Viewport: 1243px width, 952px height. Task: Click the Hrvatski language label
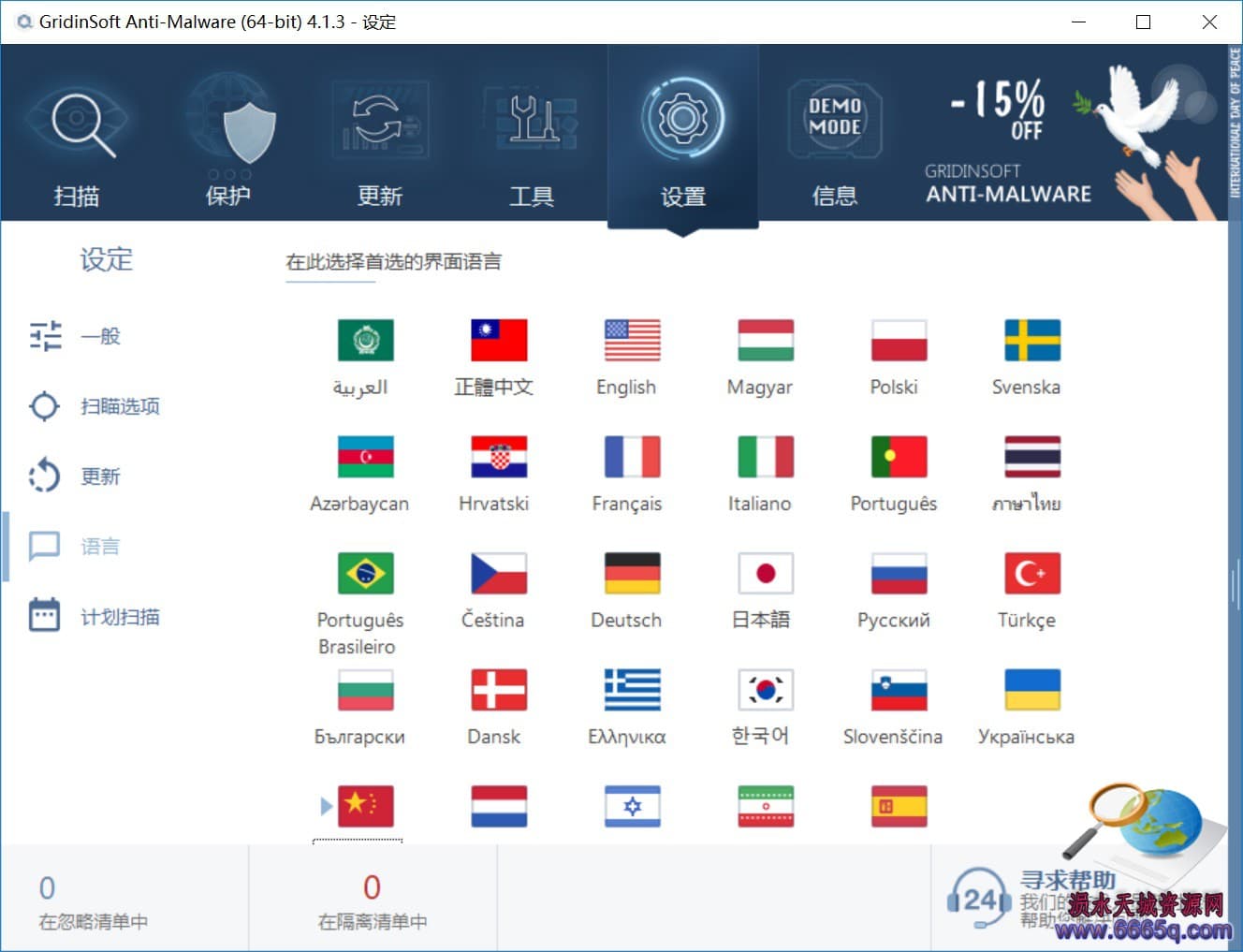[493, 504]
